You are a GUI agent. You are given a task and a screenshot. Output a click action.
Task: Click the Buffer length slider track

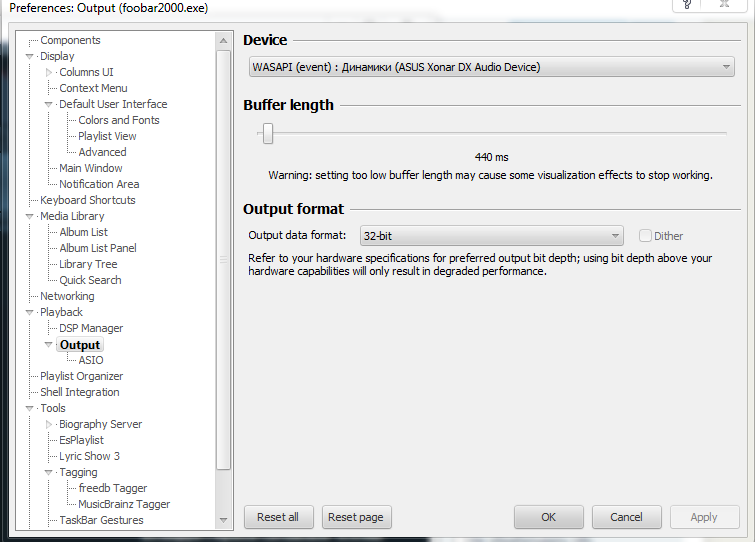pyautogui.click(x=492, y=133)
